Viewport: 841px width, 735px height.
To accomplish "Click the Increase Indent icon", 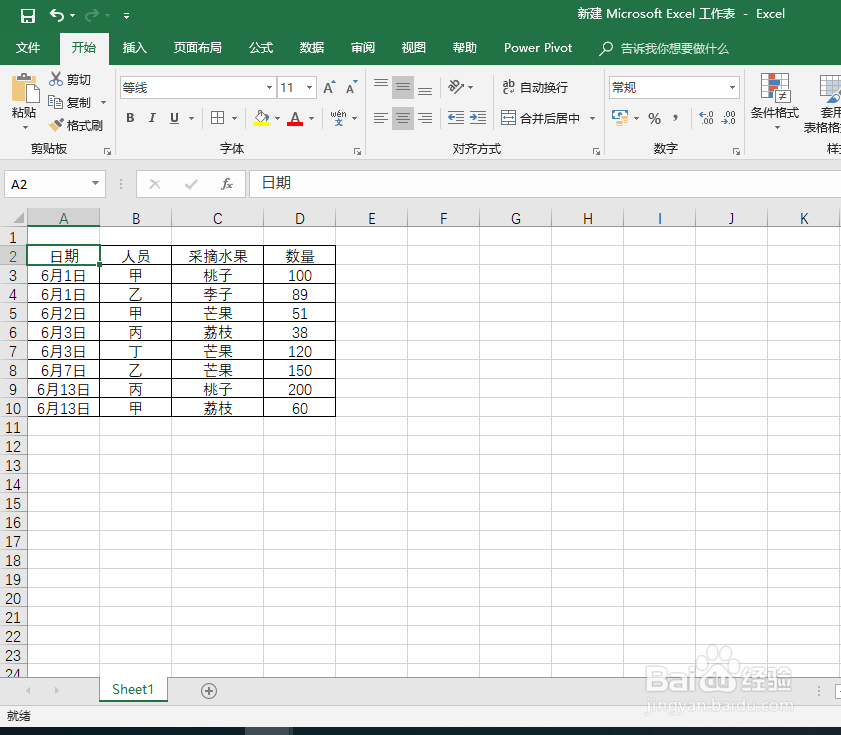I will (478, 117).
